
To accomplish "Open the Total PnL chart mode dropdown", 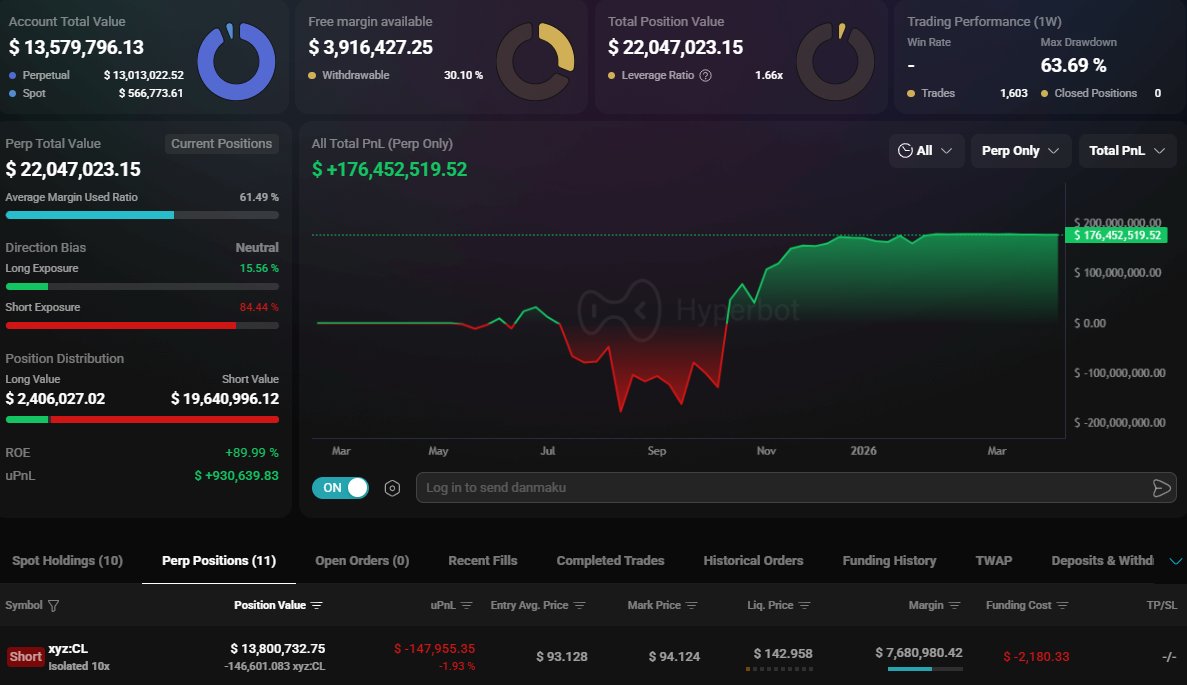I will [x=1127, y=150].
